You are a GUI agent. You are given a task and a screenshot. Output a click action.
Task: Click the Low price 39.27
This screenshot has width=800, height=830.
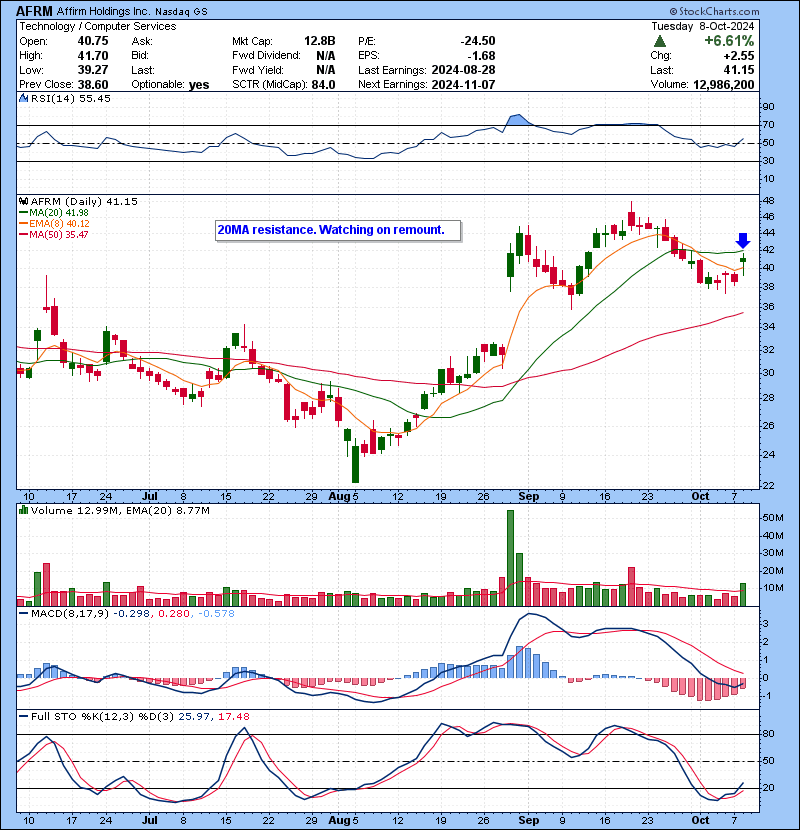(x=93, y=70)
